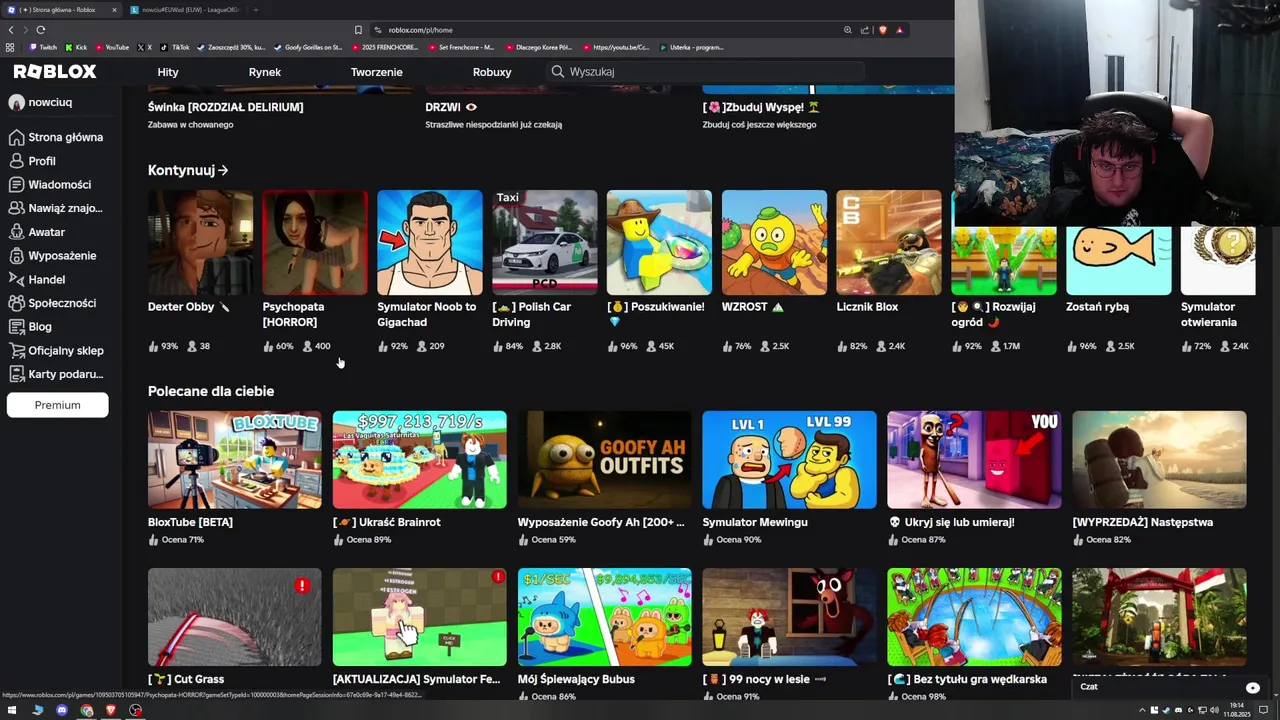
Task: Click the chat bubble icon in Czat bar
Action: [1252, 687]
